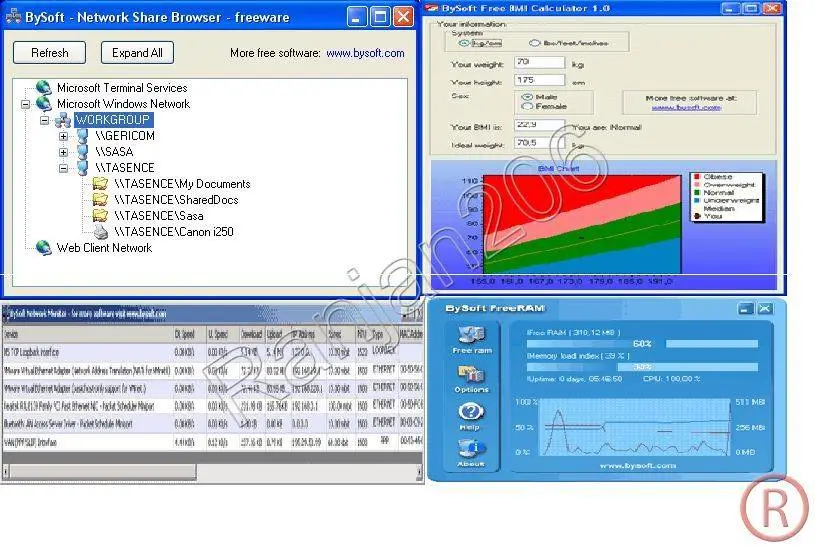This screenshot has width=815, height=548.
Task: Sort by the Download column header
Action: (252, 334)
